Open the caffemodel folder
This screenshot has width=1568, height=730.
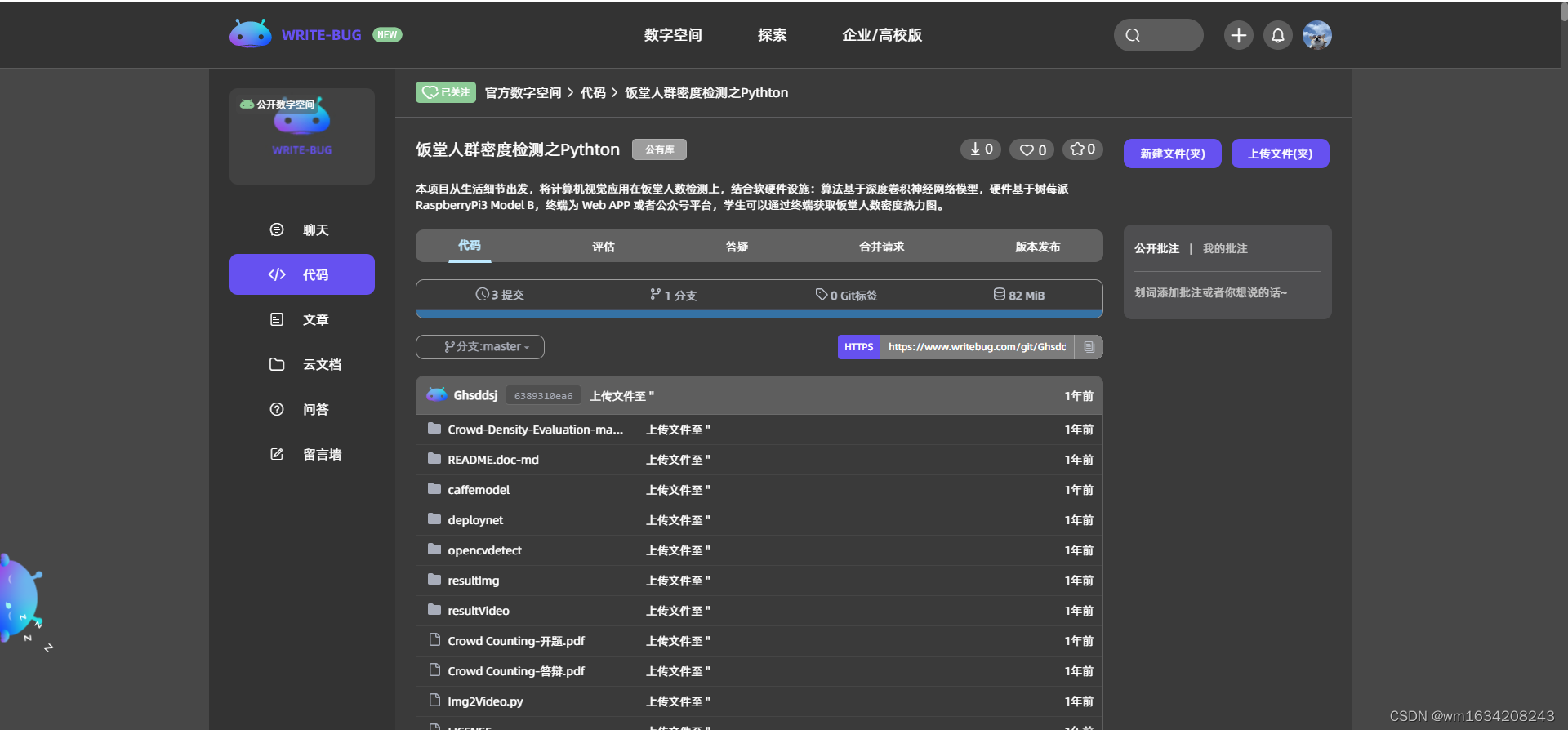pyautogui.click(x=479, y=490)
